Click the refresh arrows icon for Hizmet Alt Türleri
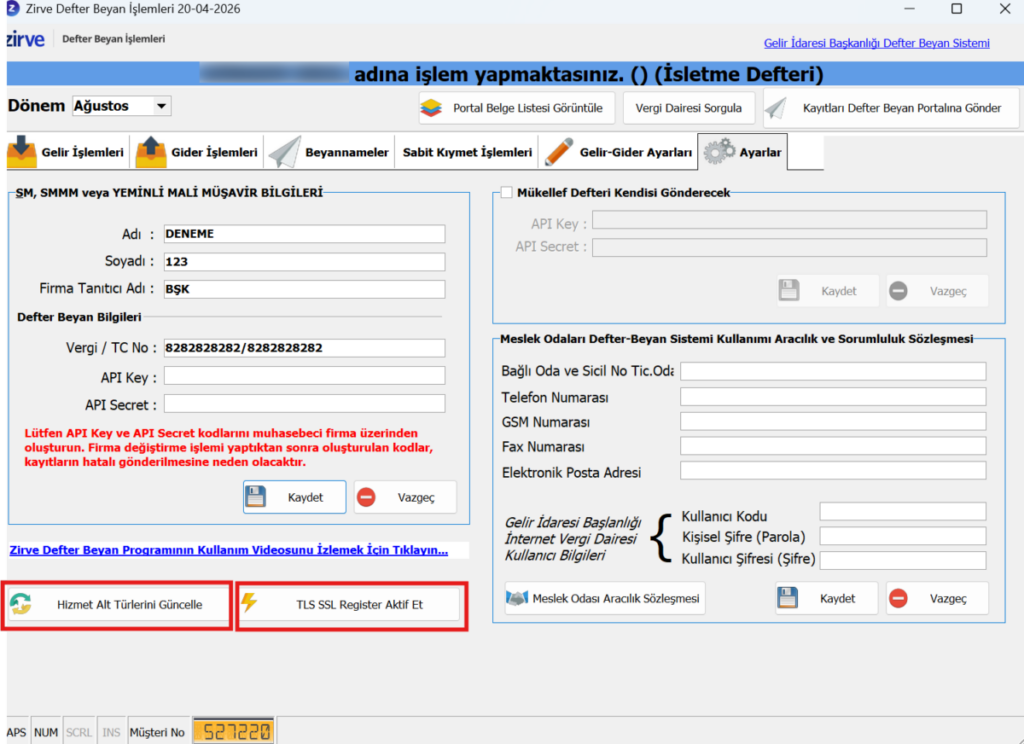Screen dimensions: 1024x744 pos(21,604)
